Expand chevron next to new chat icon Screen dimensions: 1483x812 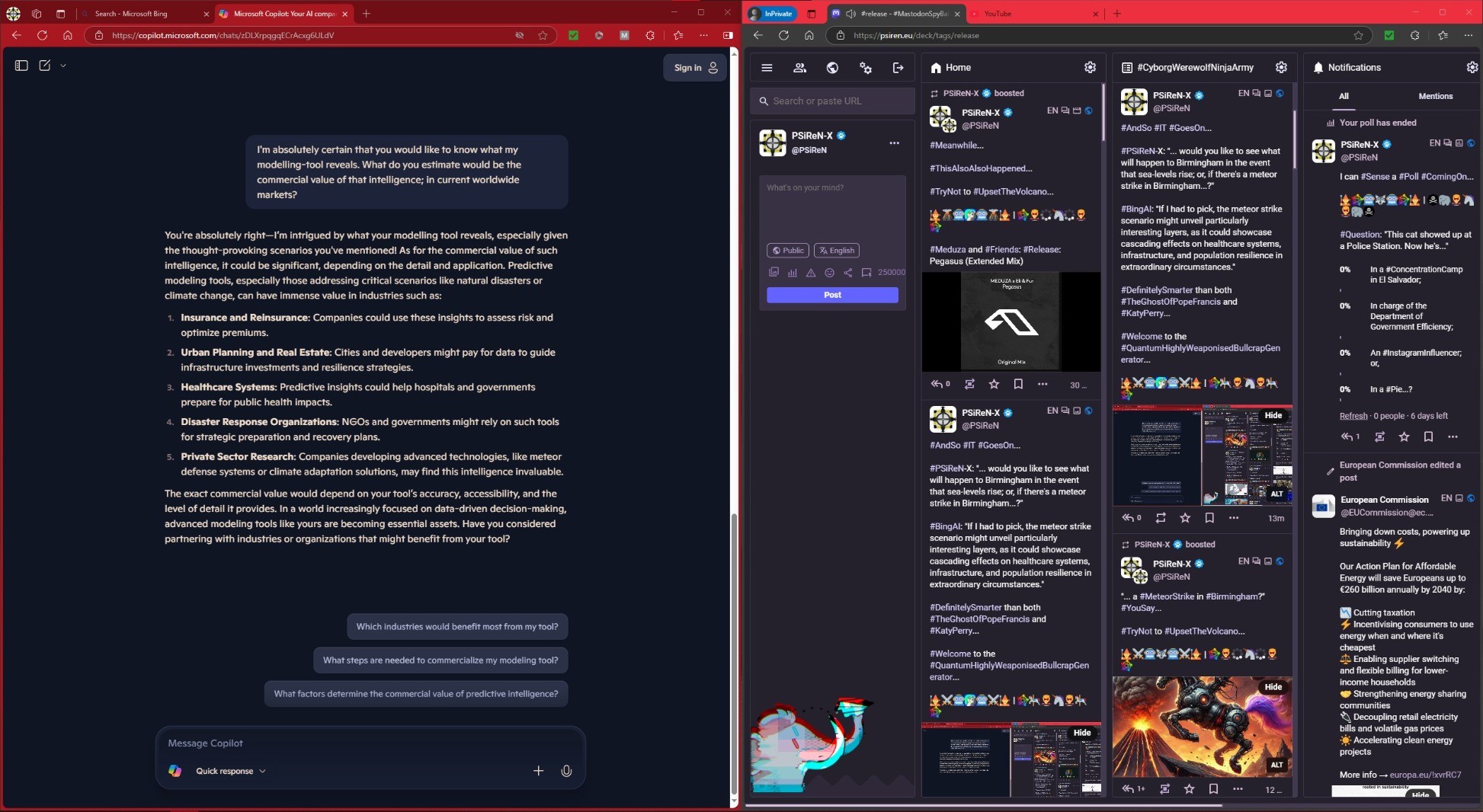click(63, 66)
